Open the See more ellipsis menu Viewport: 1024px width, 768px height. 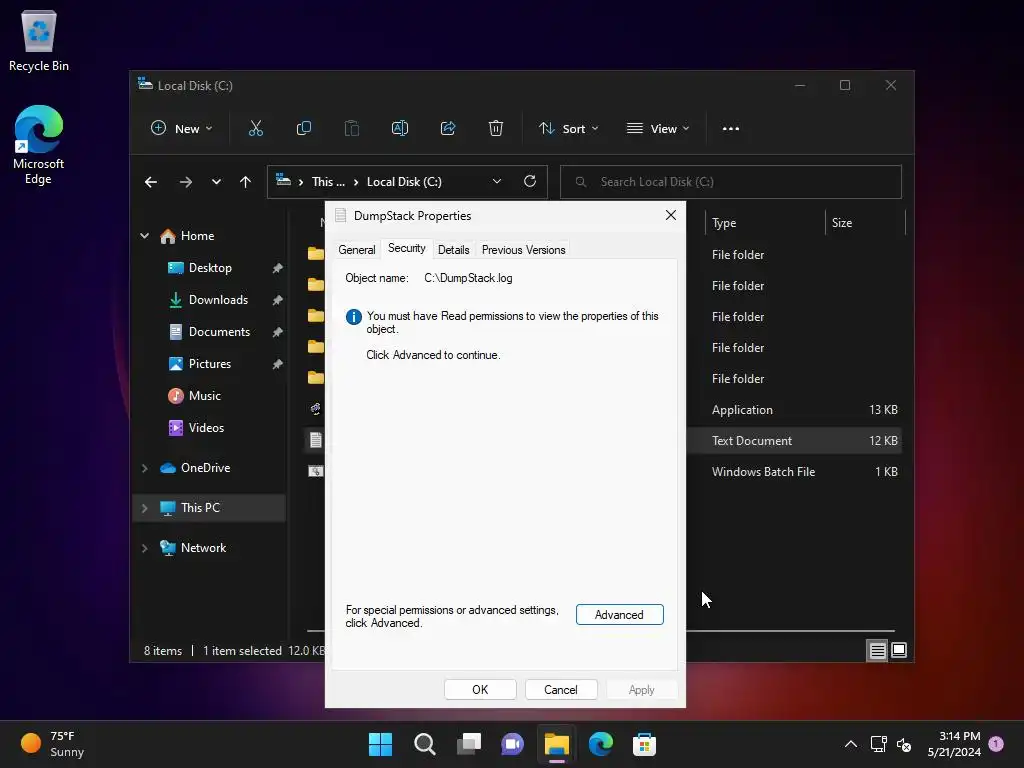(x=731, y=129)
